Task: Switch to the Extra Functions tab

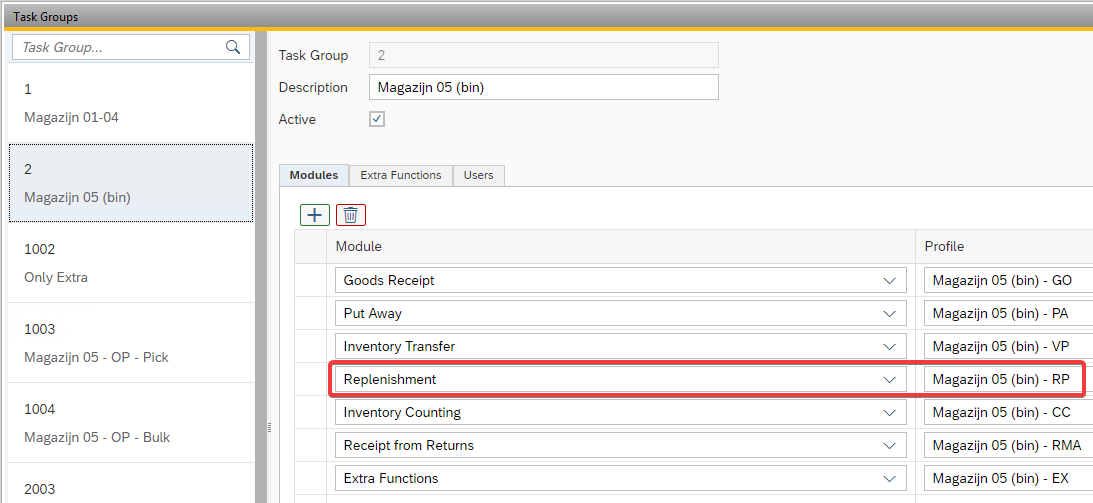Action: 400,175
